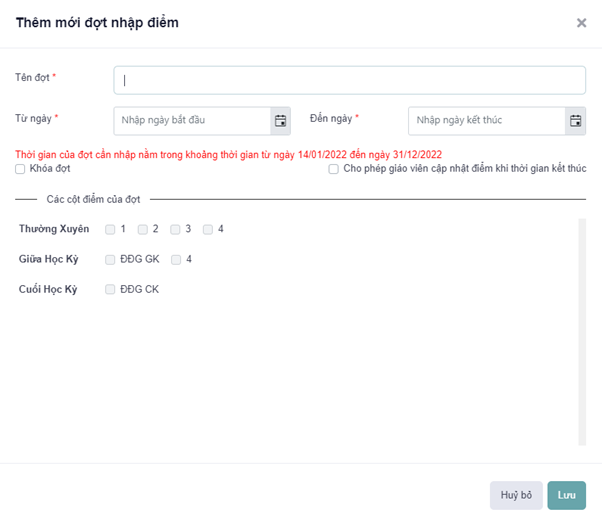The height and width of the screenshot is (525, 602).
Task: Select the ĐĐG CK checkbox
Action: point(111,290)
